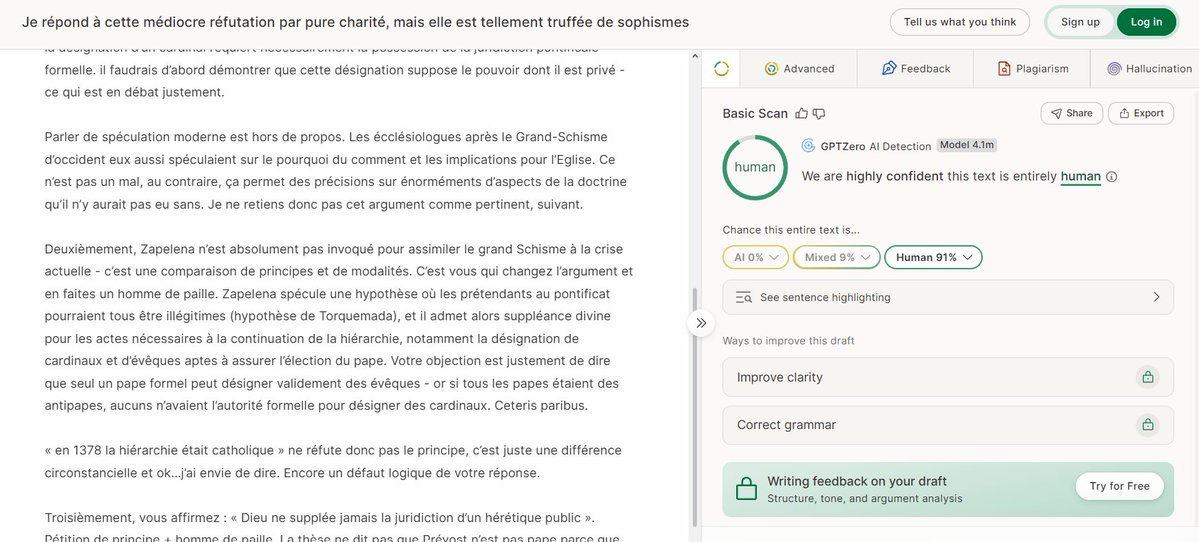Click the Basic Scan heading
1199x542 pixels.
(x=755, y=113)
